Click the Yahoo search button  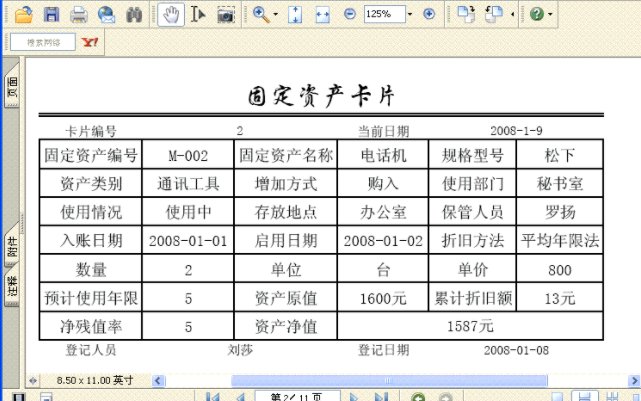[90, 42]
